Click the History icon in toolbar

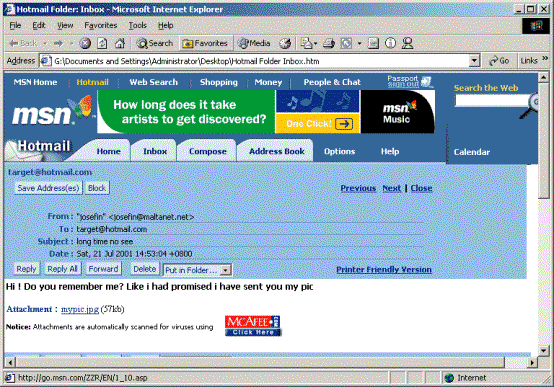tap(285, 43)
